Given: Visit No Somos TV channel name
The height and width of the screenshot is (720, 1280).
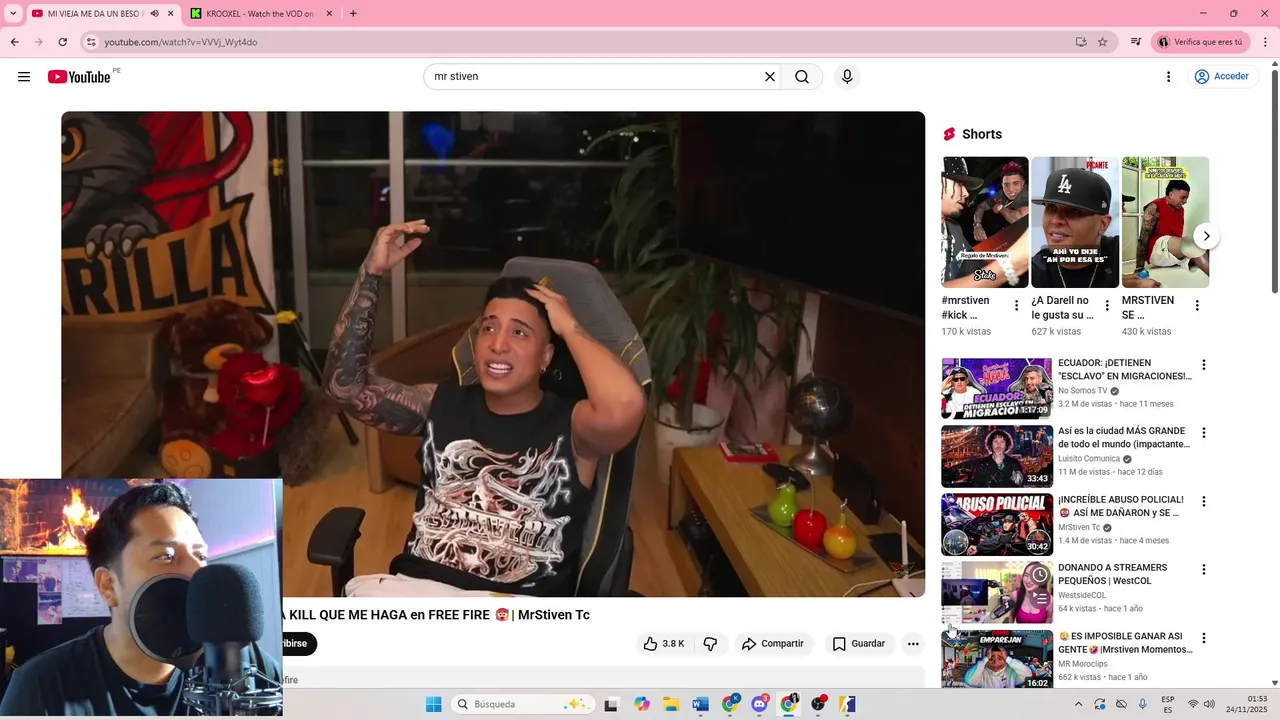Looking at the screenshot, I should pyautogui.click(x=1083, y=391).
